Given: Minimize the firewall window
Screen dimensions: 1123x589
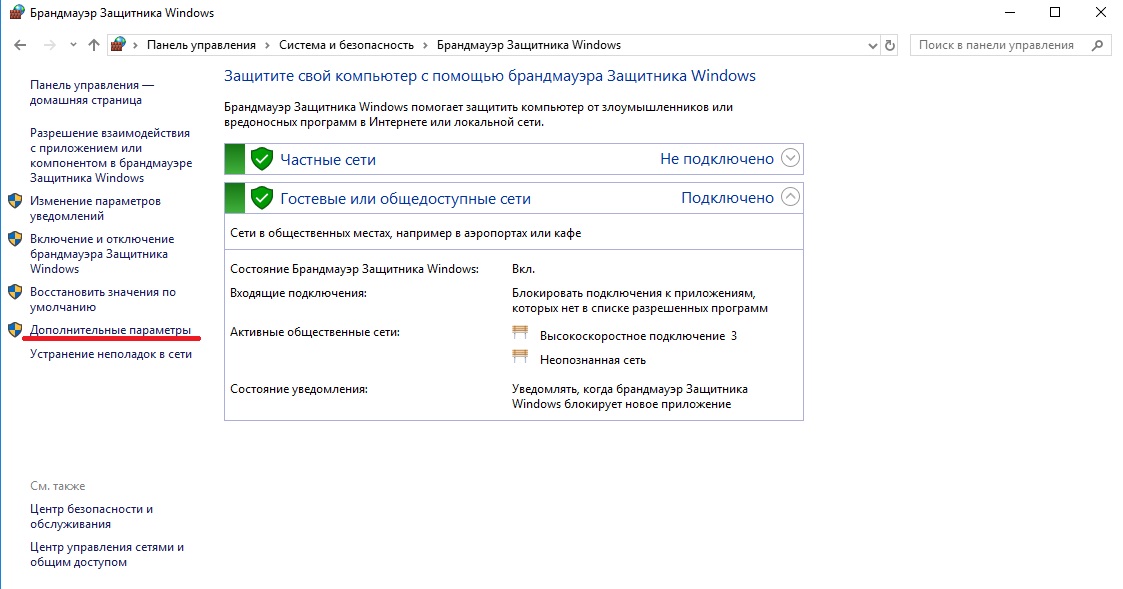Looking at the screenshot, I should (x=1011, y=13).
